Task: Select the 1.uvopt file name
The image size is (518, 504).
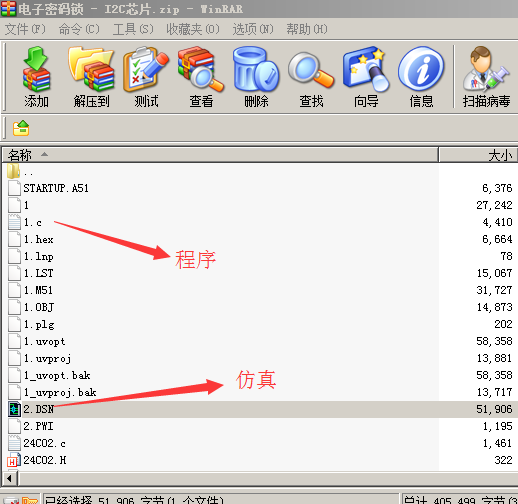Action: 44,341
